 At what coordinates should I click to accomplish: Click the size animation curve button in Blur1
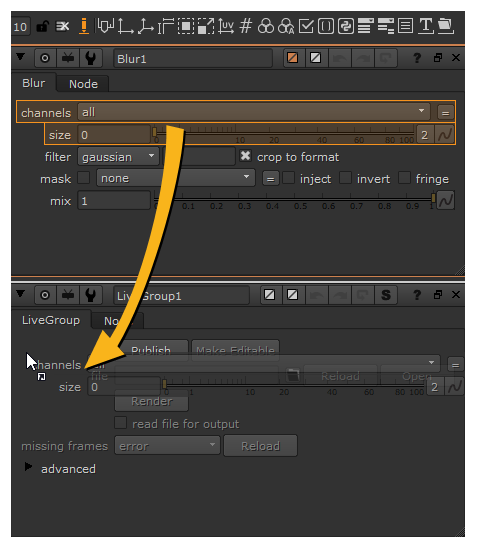[x=445, y=135]
